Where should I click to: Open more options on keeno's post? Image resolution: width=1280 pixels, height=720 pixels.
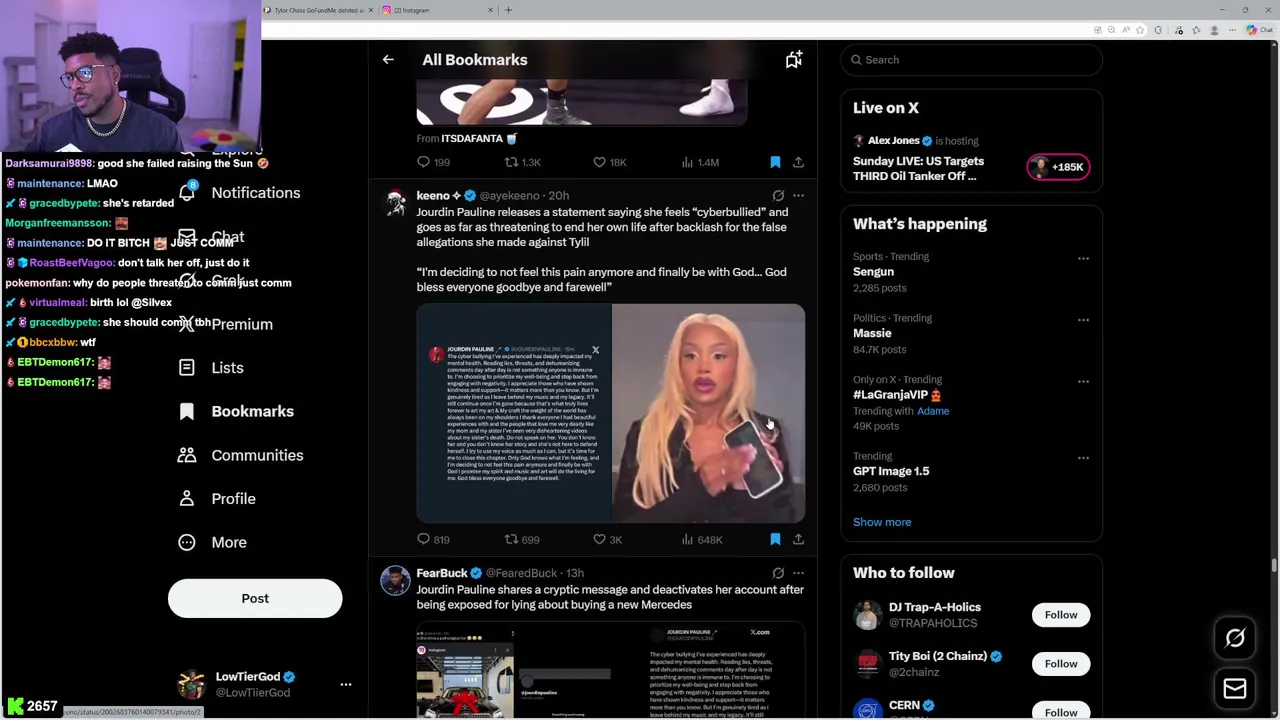(x=798, y=196)
